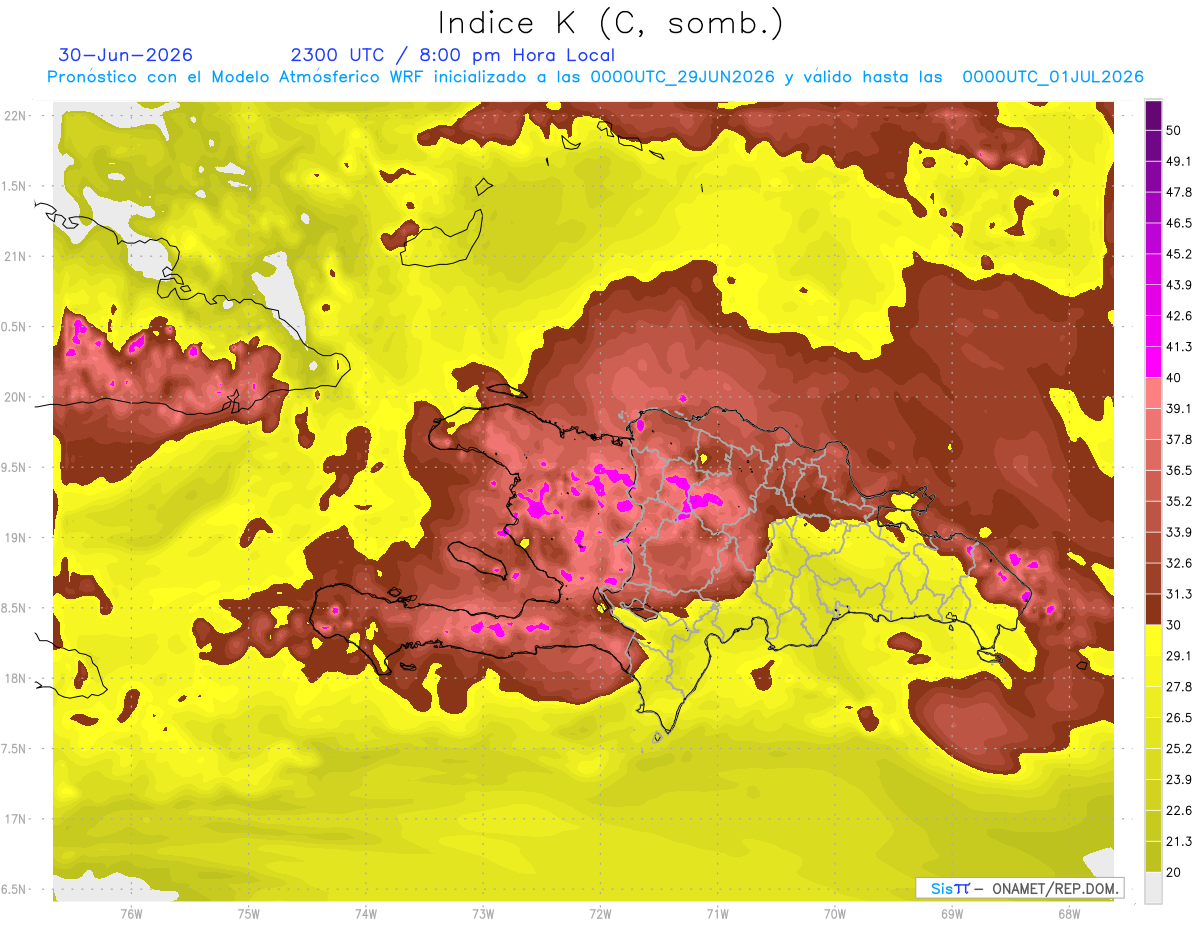Click the '18N' latitude label
The height and width of the screenshot is (927, 1200).
click(x=14, y=678)
